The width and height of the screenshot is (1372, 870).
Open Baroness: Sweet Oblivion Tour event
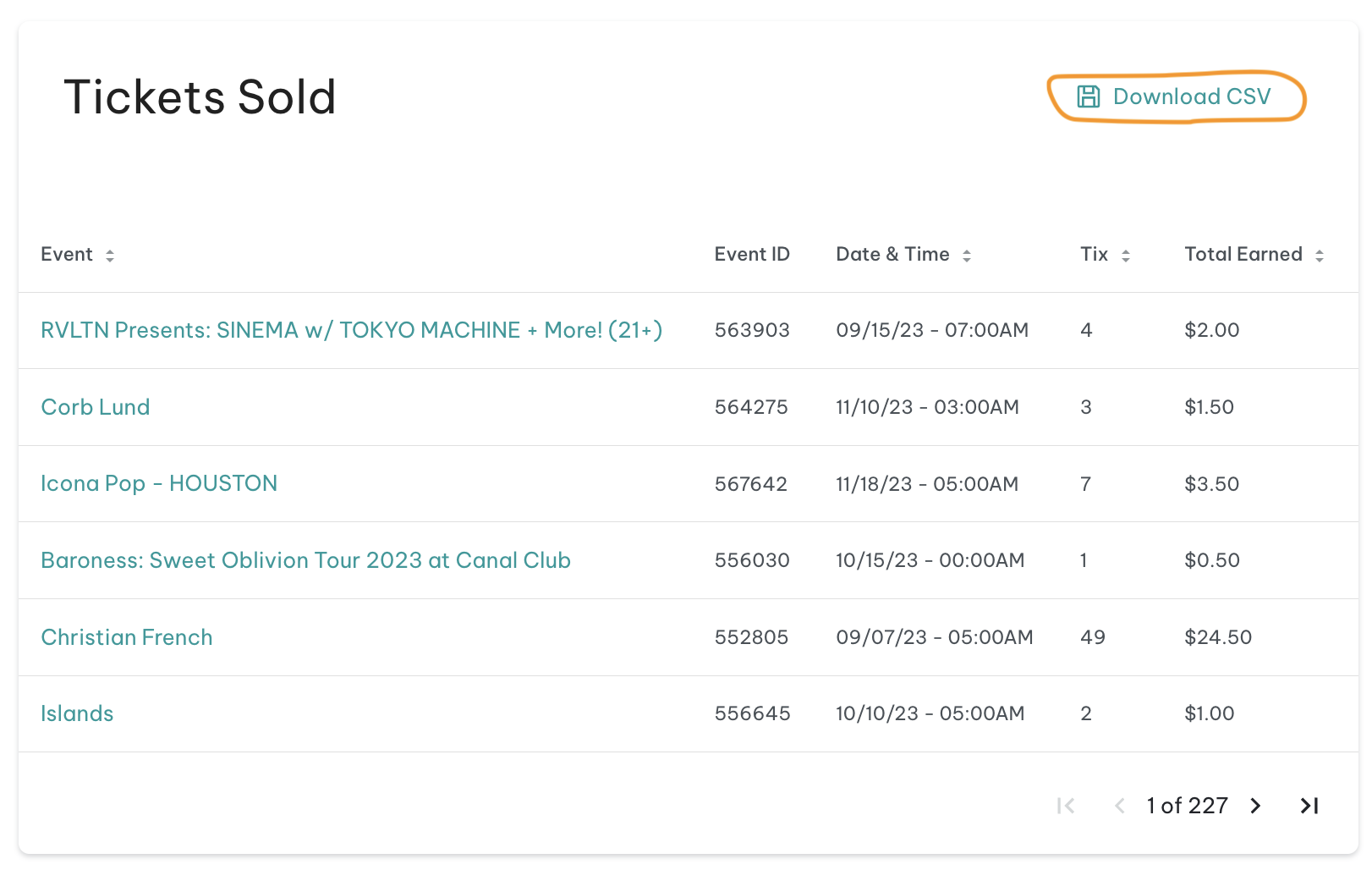pyautogui.click(x=306, y=560)
